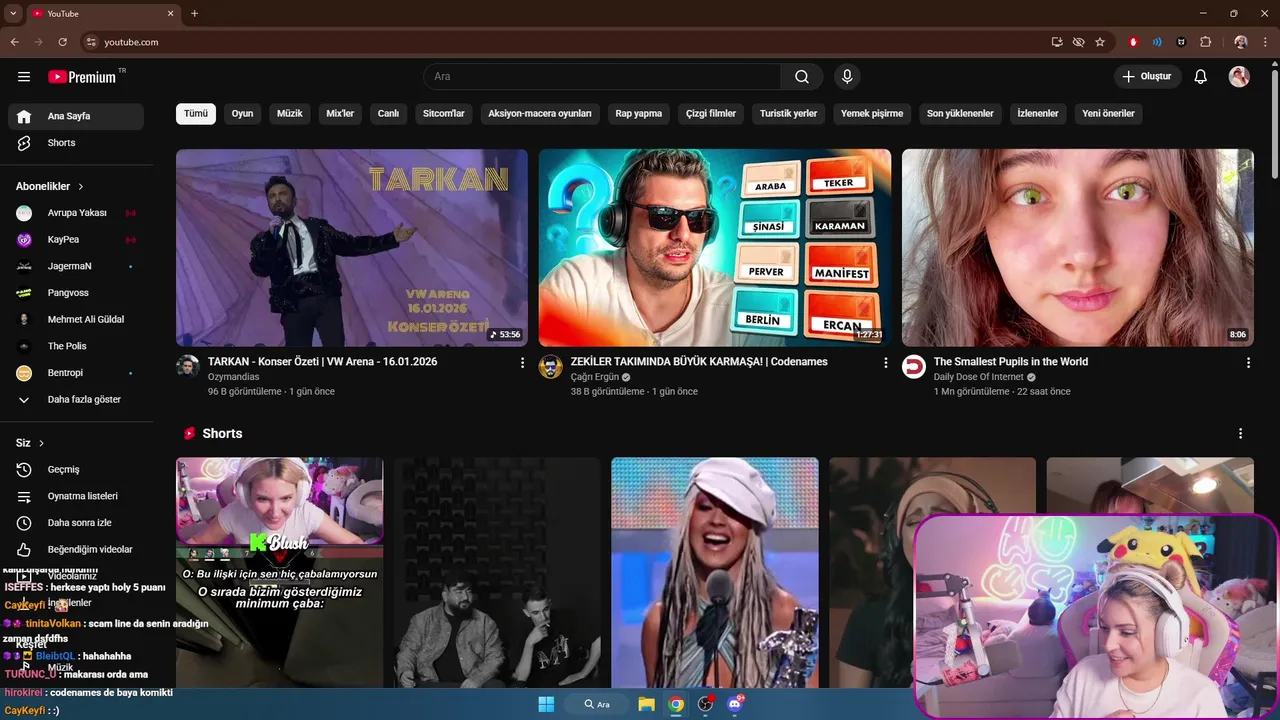Screen dimensions: 1280x720
Task: Open the notifications bell
Action: click(1201, 77)
